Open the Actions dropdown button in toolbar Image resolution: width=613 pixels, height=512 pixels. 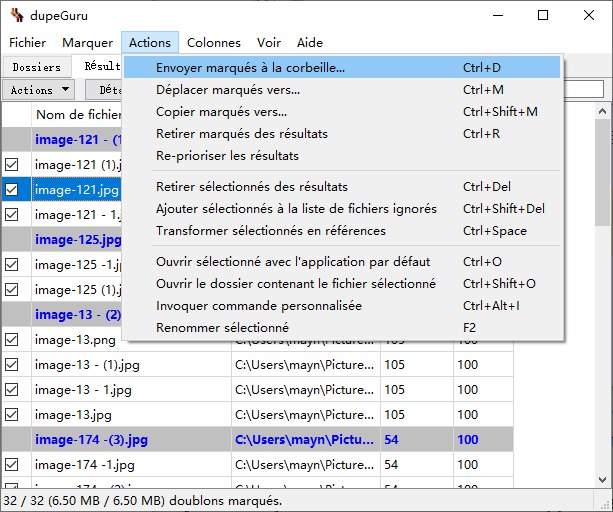click(40, 90)
